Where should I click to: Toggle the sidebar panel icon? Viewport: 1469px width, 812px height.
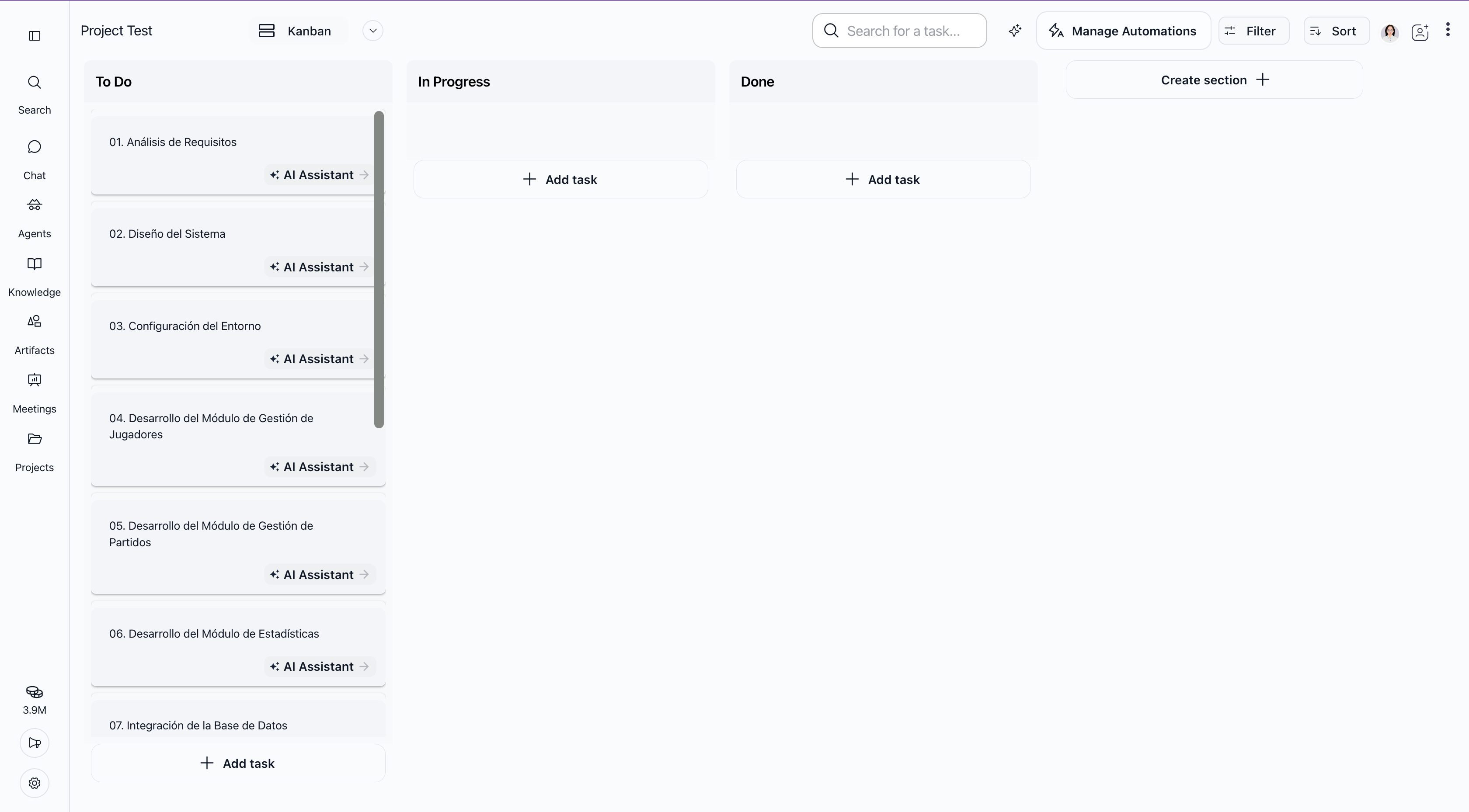click(34, 36)
